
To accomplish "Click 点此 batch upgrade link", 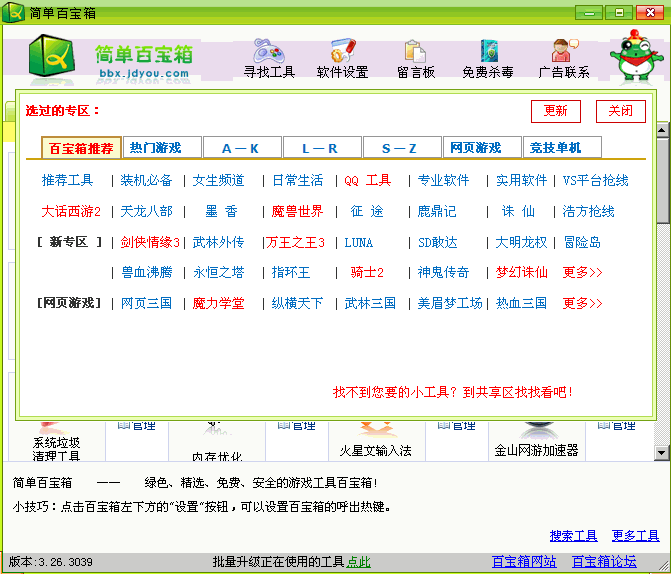I will tap(358, 562).
